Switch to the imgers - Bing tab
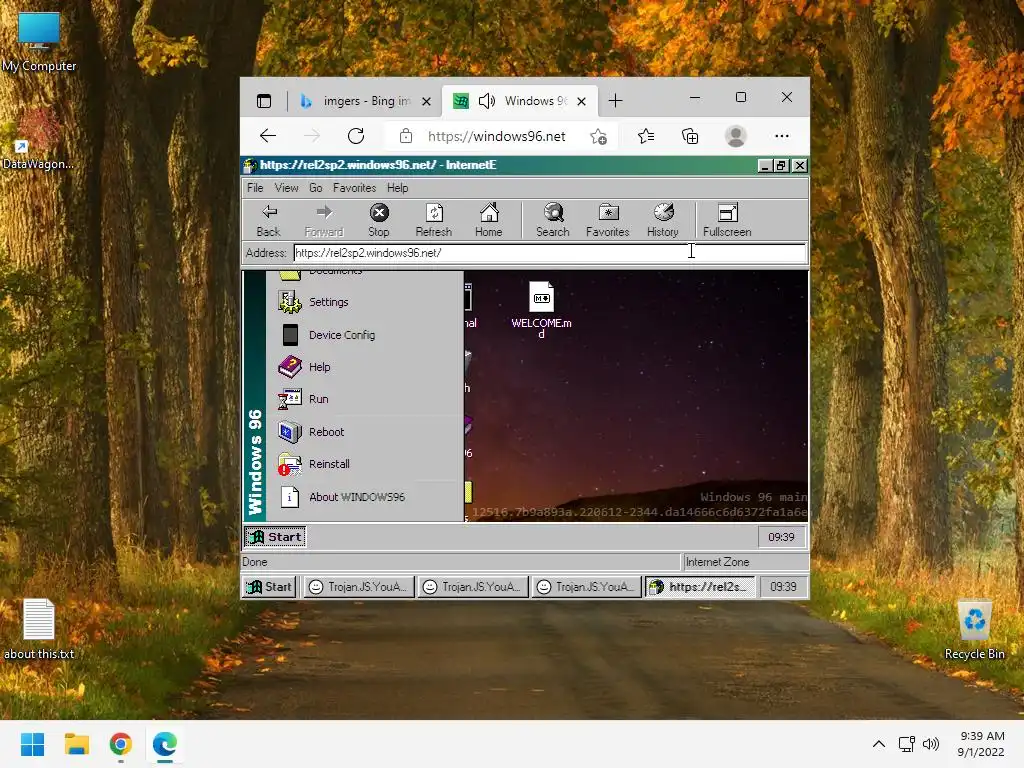Screen dimensions: 1024x768 click(x=364, y=101)
